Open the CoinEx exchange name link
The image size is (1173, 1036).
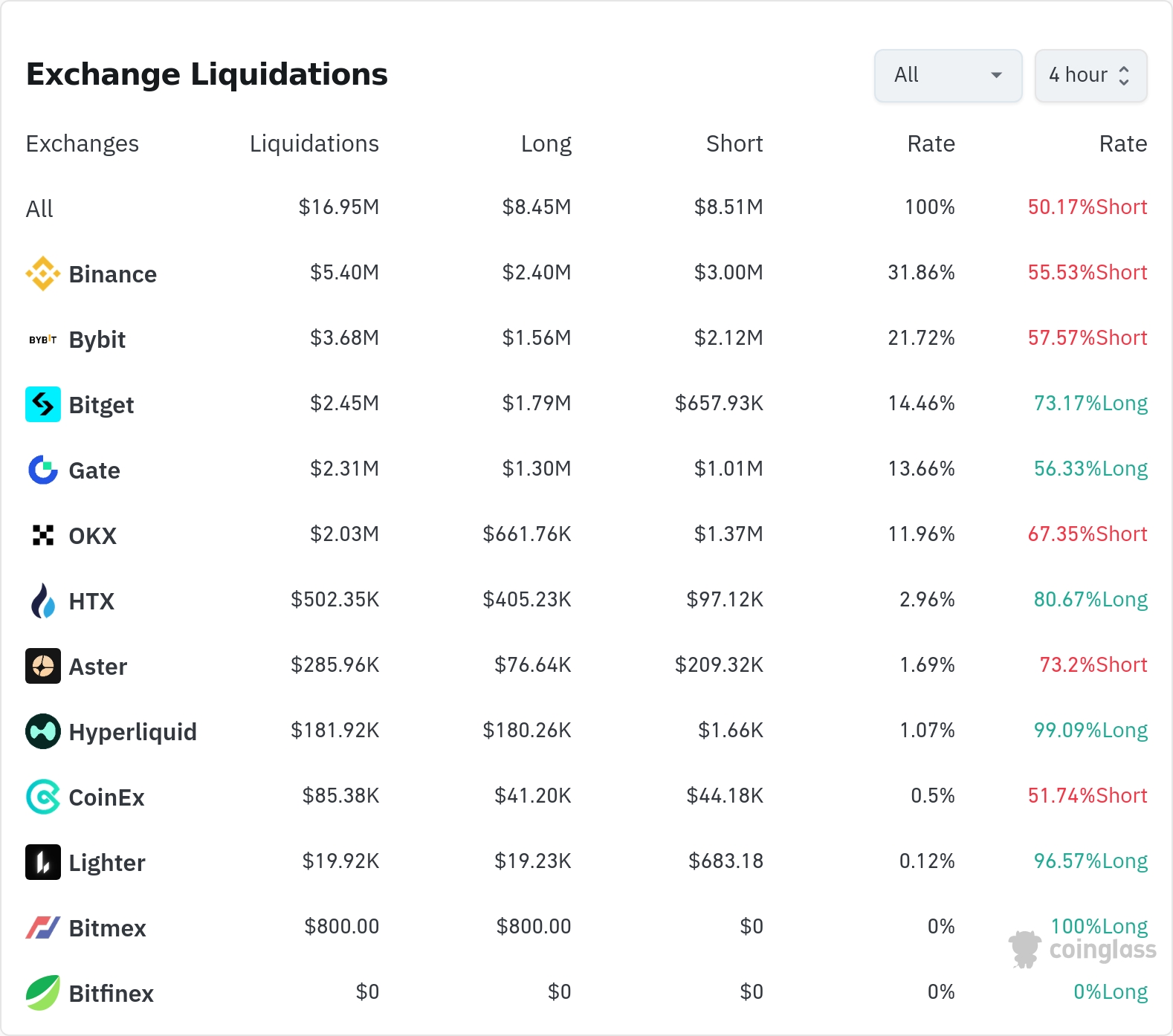pos(106,797)
